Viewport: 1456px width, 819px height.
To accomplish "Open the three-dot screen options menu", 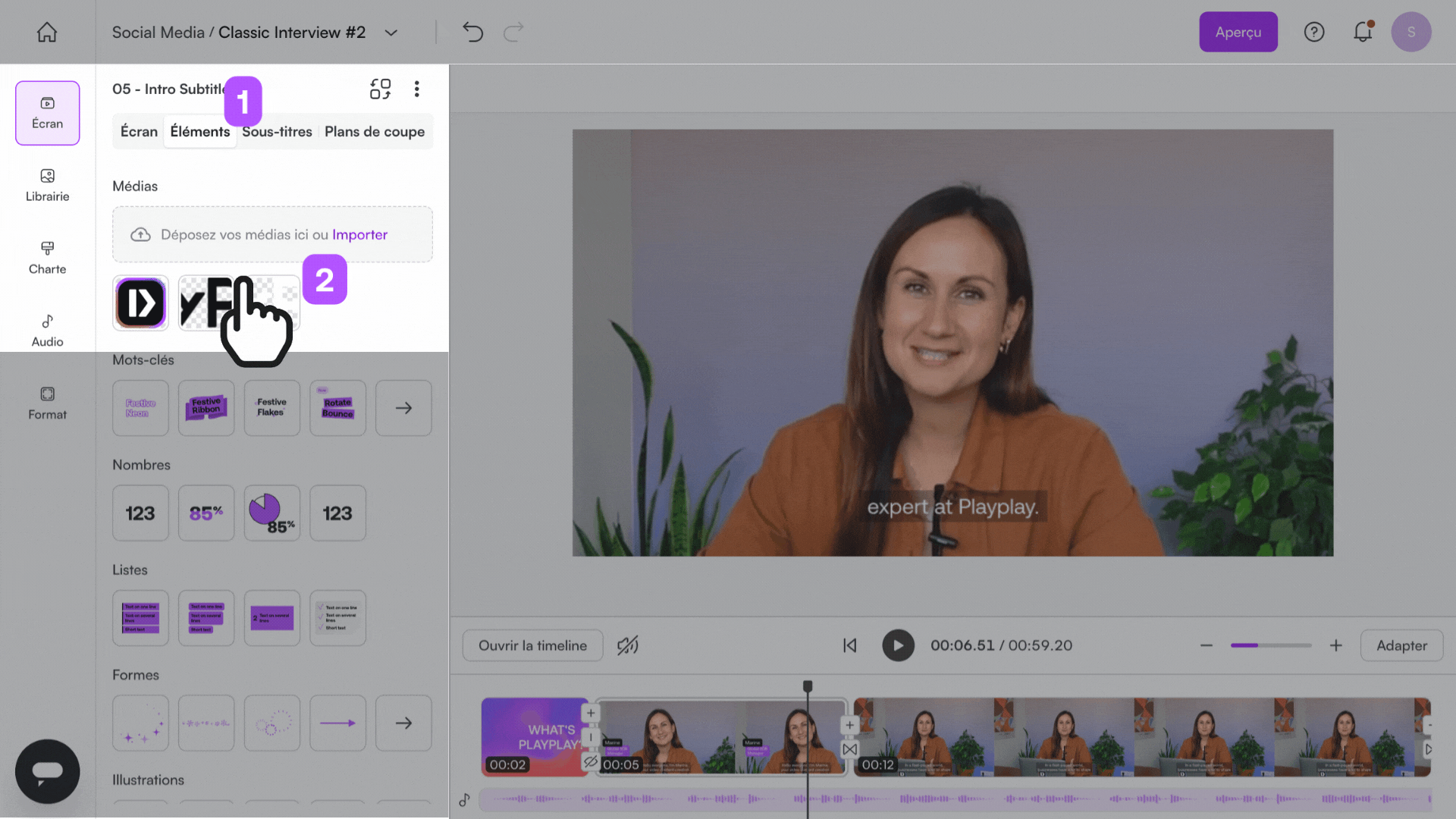I will click(416, 89).
